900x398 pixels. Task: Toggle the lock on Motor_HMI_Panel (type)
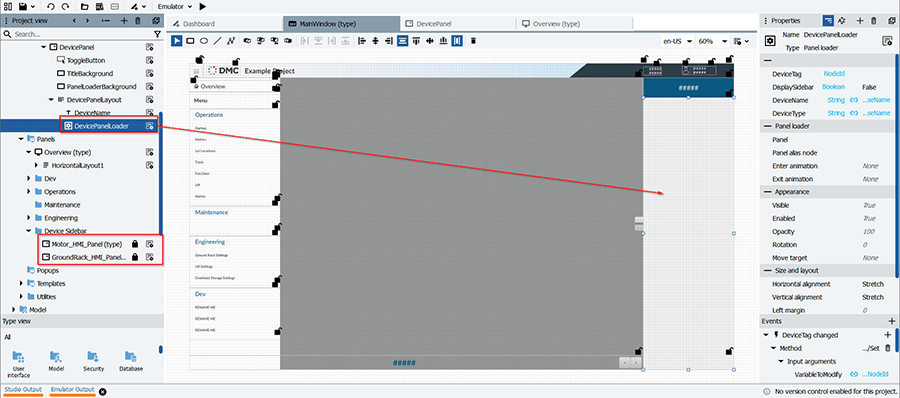tap(134, 244)
